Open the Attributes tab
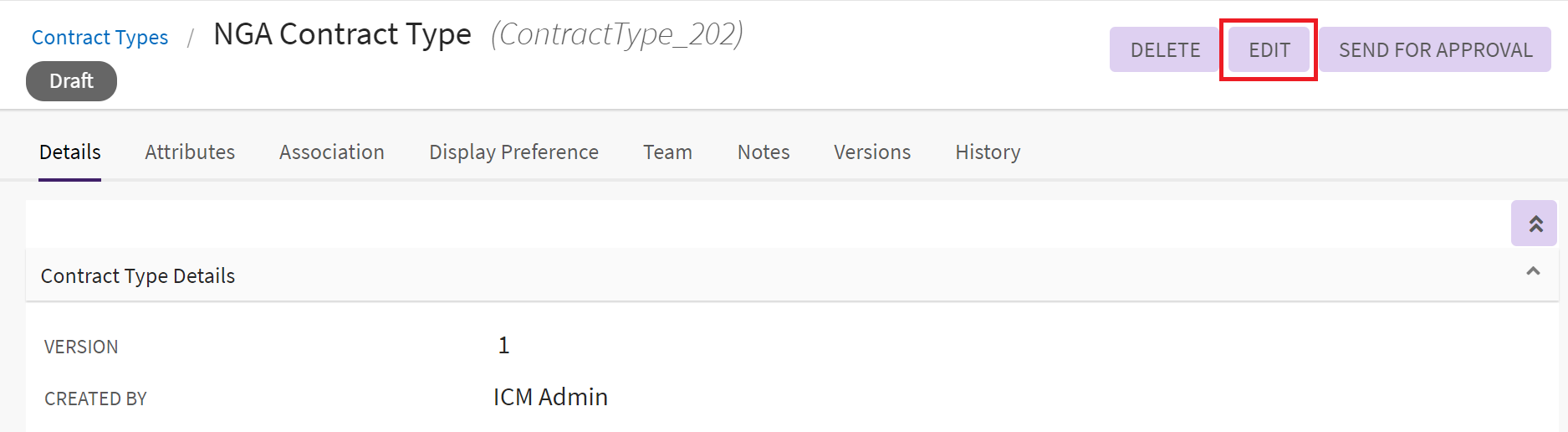The height and width of the screenshot is (432, 1568). pos(190,152)
